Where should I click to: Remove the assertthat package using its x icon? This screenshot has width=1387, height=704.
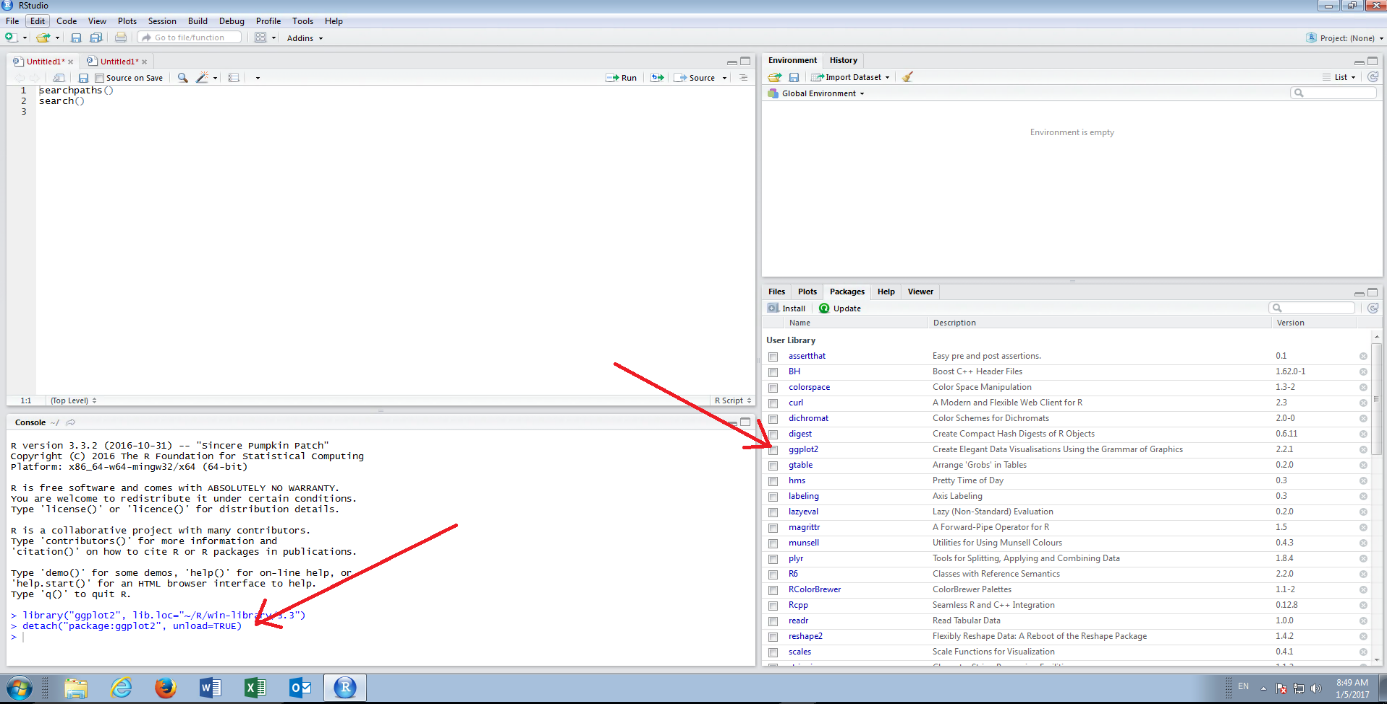pyautogui.click(x=1363, y=356)
